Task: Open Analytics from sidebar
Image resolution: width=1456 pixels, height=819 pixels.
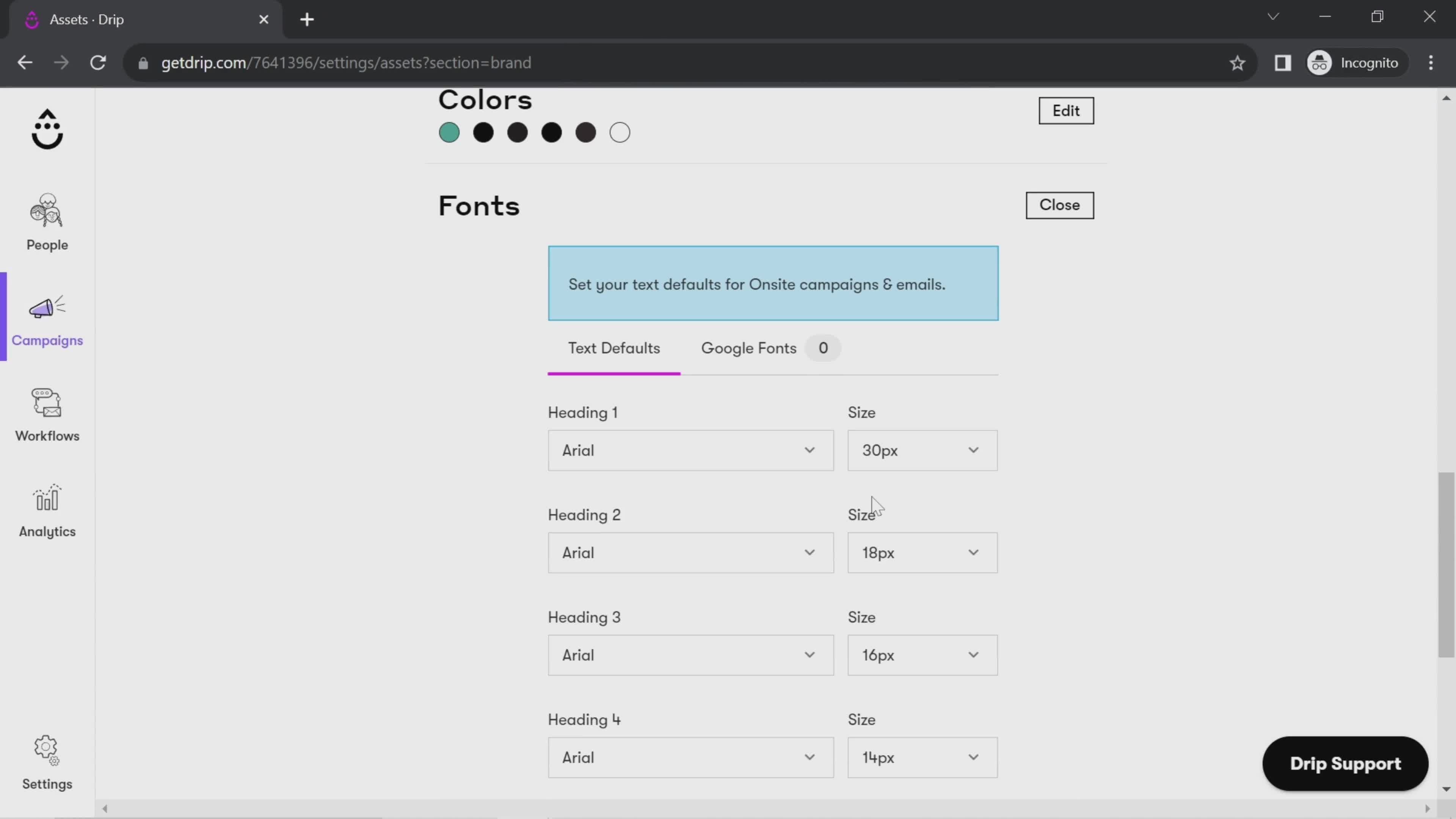Action: pyautogui.click(x=47, y=510)
